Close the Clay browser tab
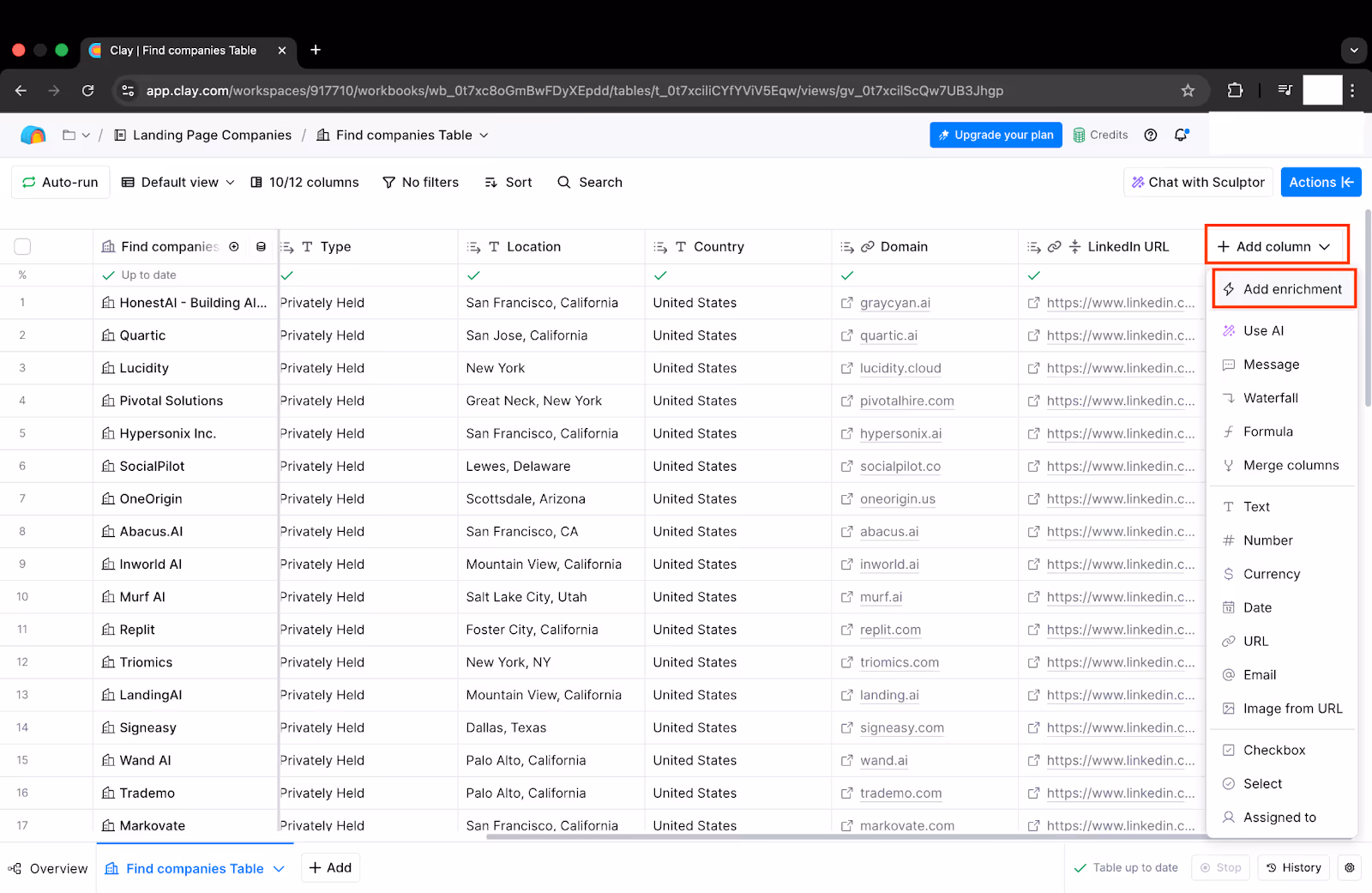The height and width of the screenshot is (893, 1372). [282, 51]
